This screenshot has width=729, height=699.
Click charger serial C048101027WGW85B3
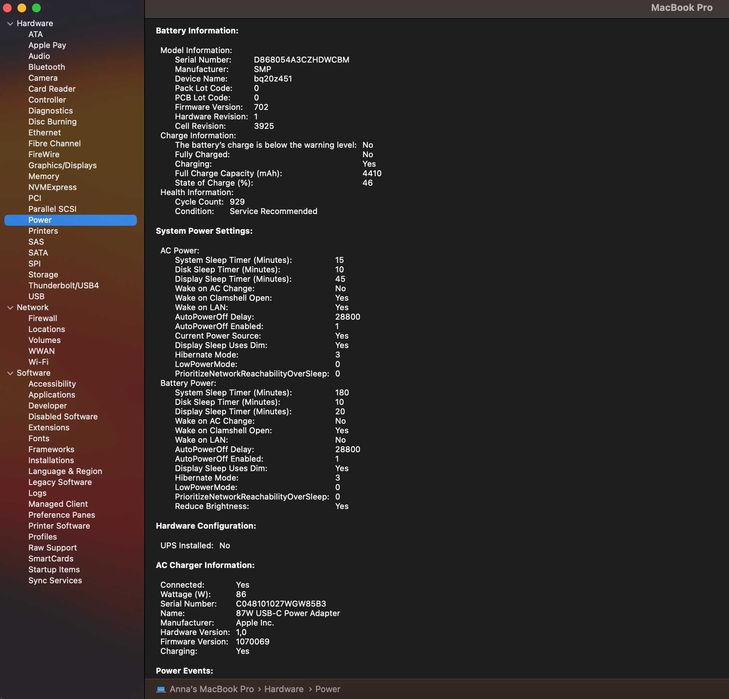[x=281, y=604]
